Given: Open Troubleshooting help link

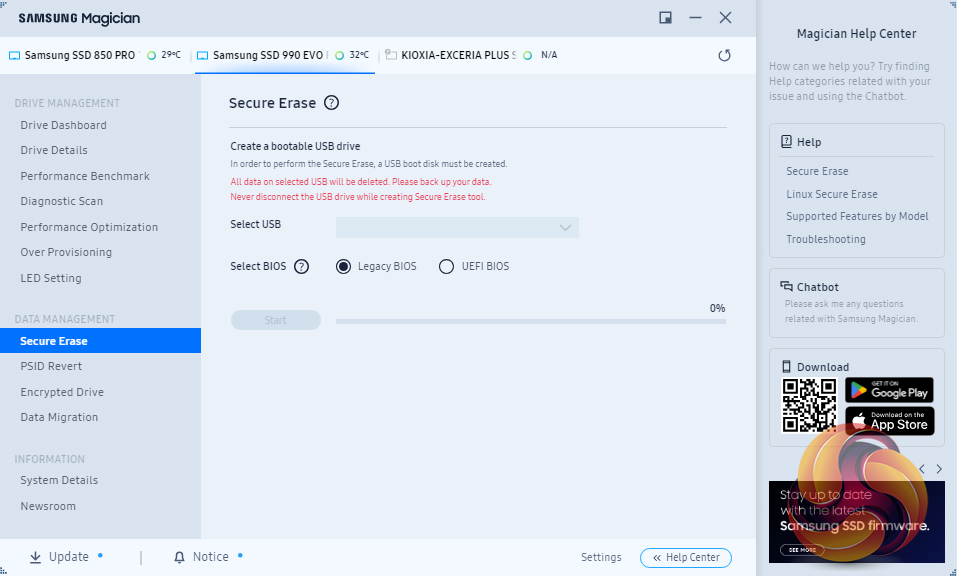Looking at the screenshot, I should click(x=826, y=239).
